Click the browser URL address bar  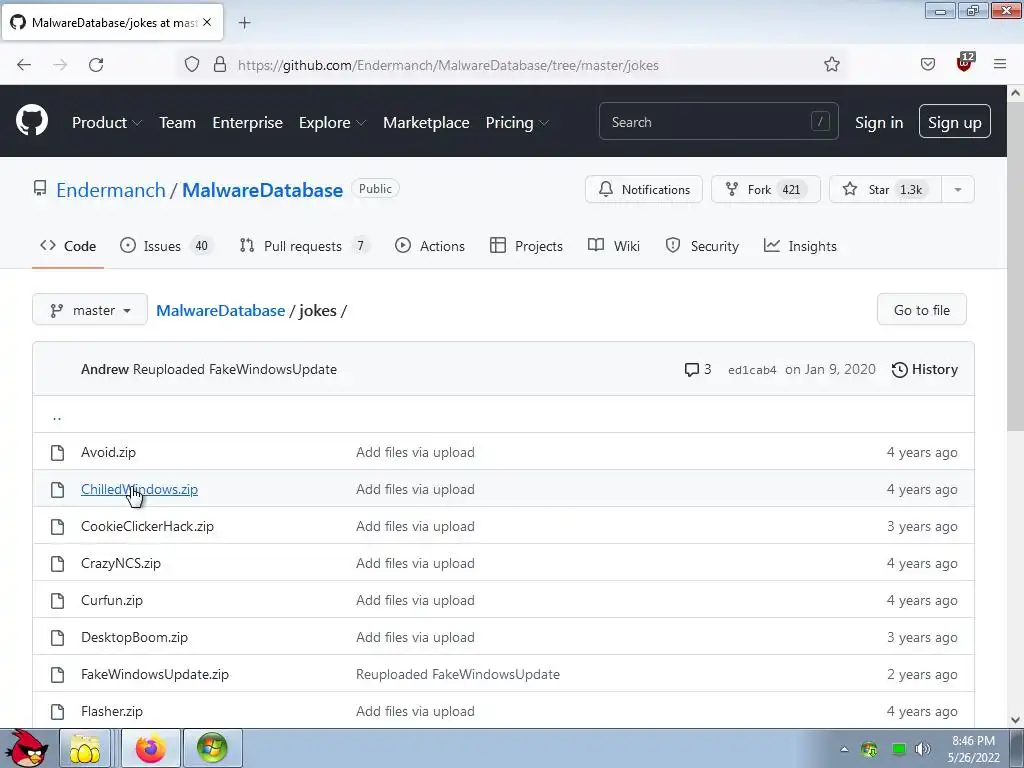point(509,65)
